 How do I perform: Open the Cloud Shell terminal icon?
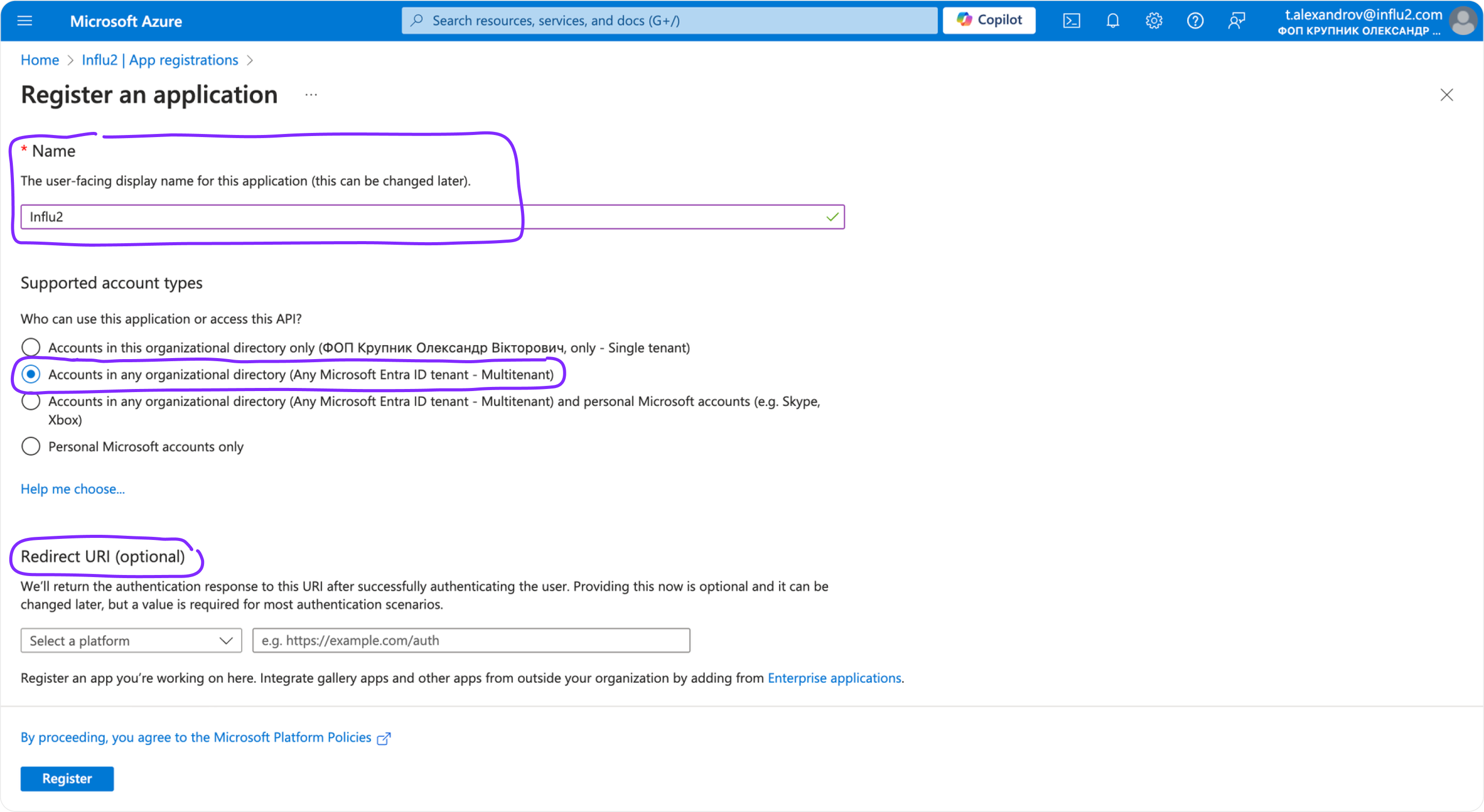tap(1072, 20)
